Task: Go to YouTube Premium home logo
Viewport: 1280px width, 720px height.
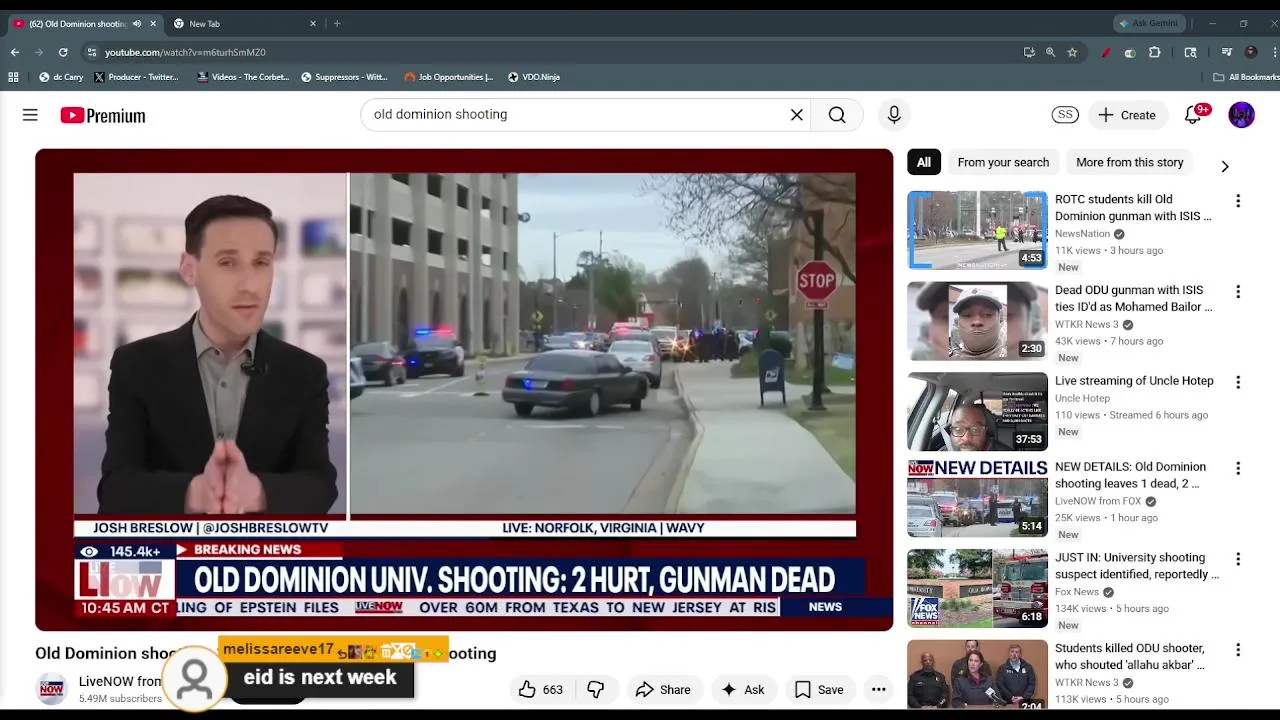Action: 103,115
